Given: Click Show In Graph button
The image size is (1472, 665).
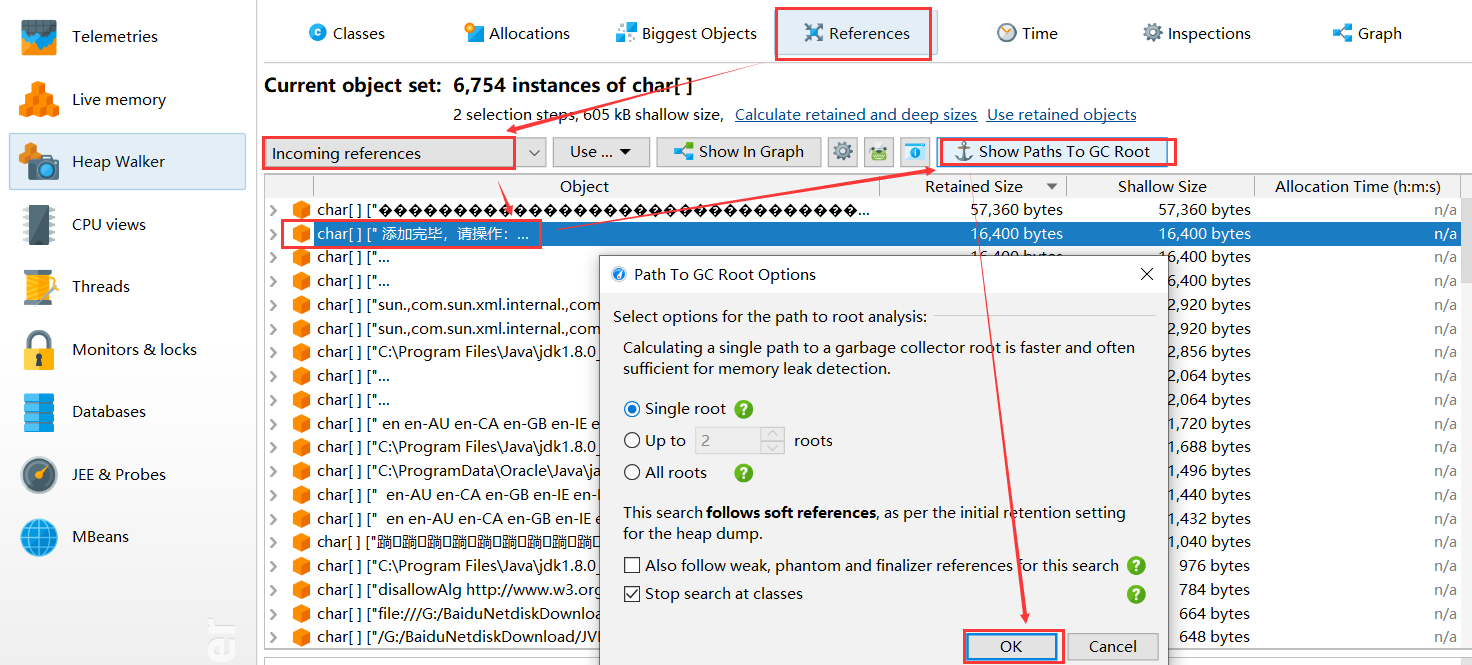Looking at the screenshot, I should click(x=738, y=152).
